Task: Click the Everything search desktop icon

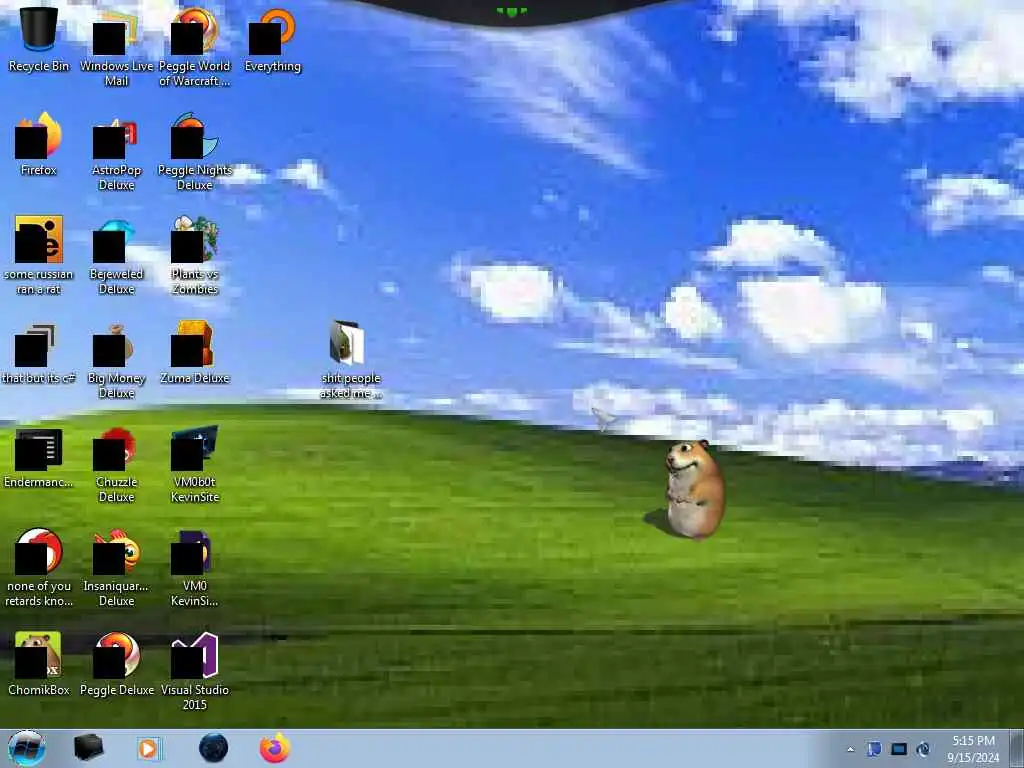Action: [272, 40]
